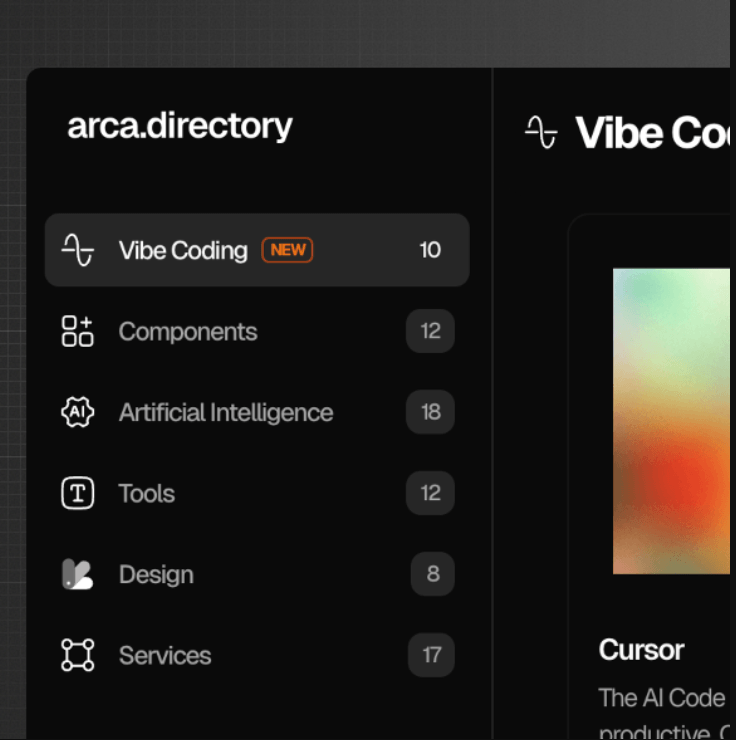Click the arca.directory logo

click(180, 126)
